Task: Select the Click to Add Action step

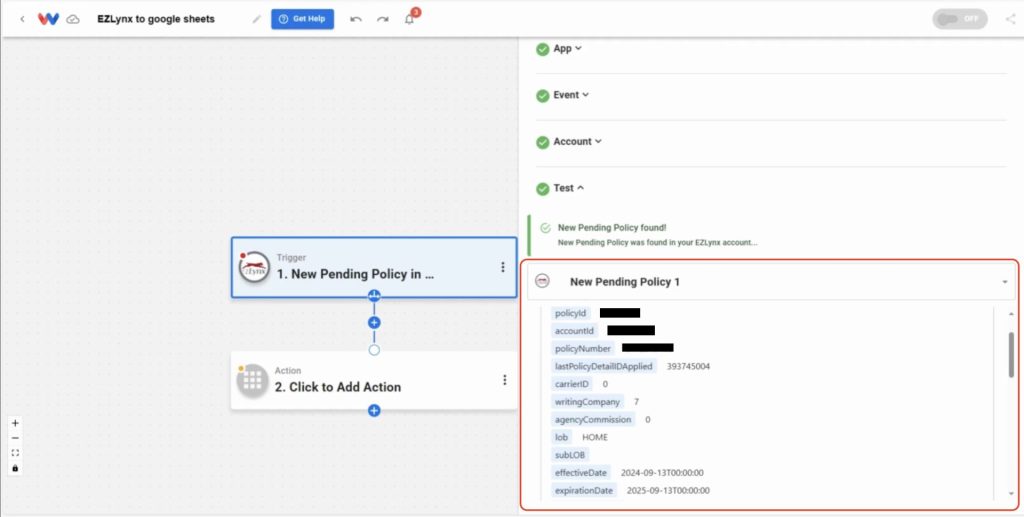Action: (374, 381)
